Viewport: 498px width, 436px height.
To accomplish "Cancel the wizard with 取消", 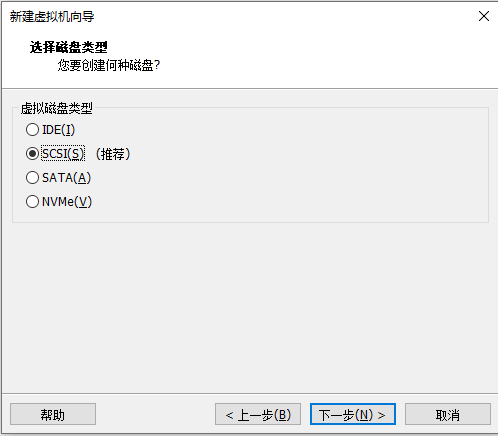I will tap(448, 414).
